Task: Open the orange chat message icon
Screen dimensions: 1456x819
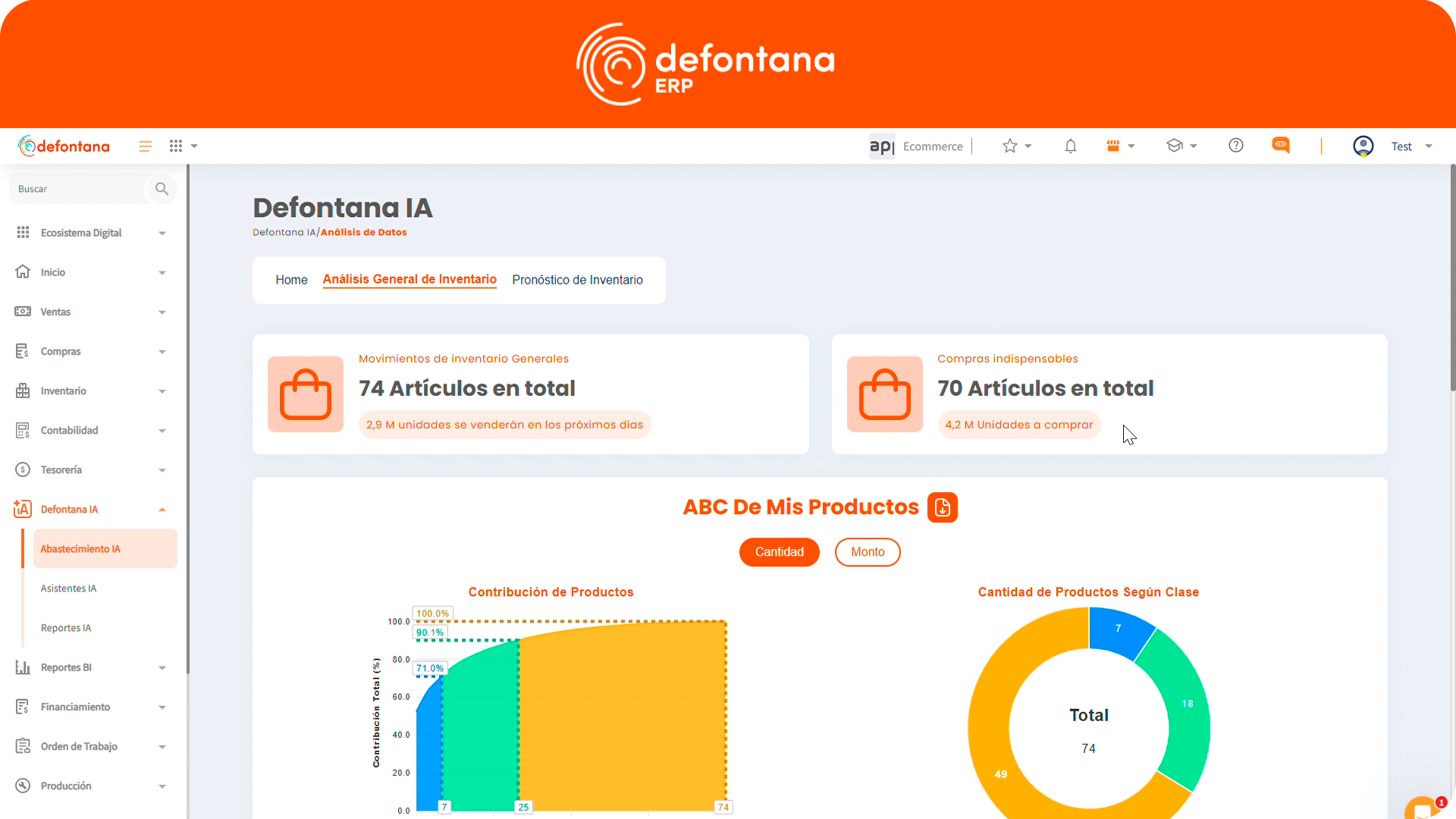Action: [1281, 145]
